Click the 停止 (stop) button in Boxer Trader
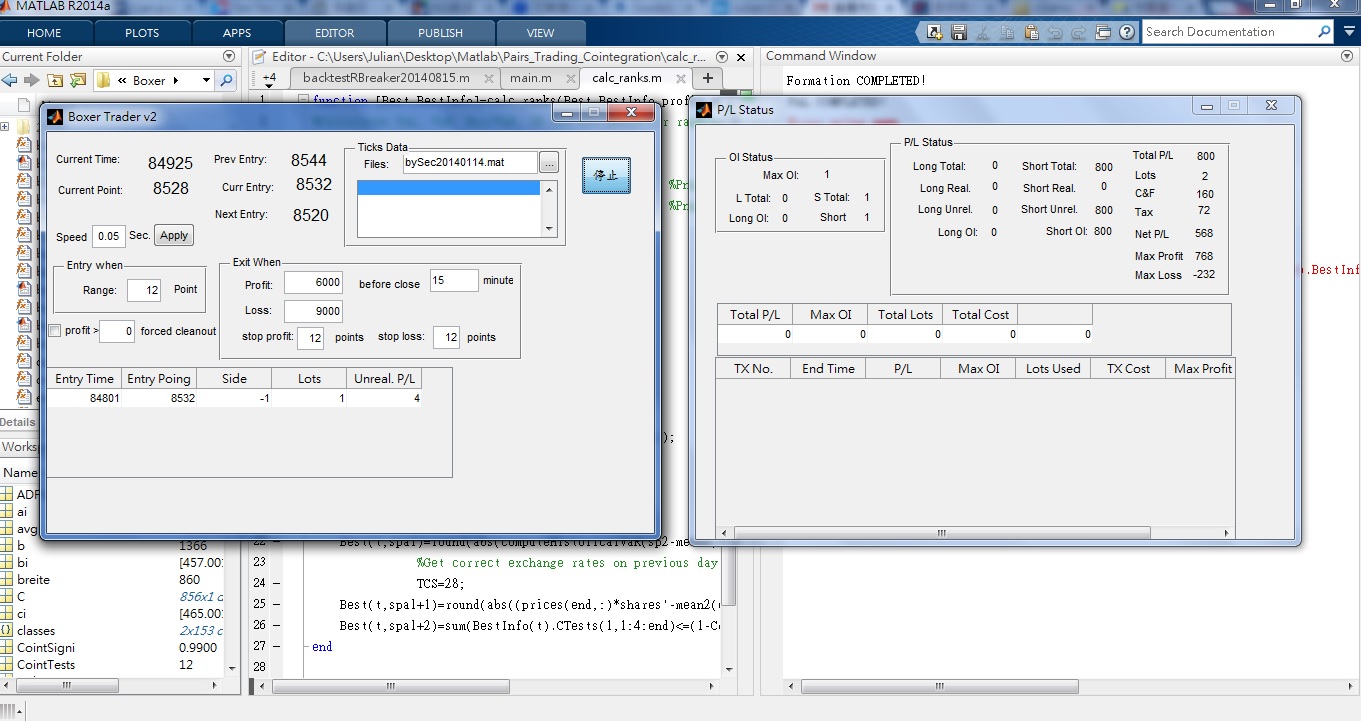Viewport: 1361px width, 721px height. point(606,174)
